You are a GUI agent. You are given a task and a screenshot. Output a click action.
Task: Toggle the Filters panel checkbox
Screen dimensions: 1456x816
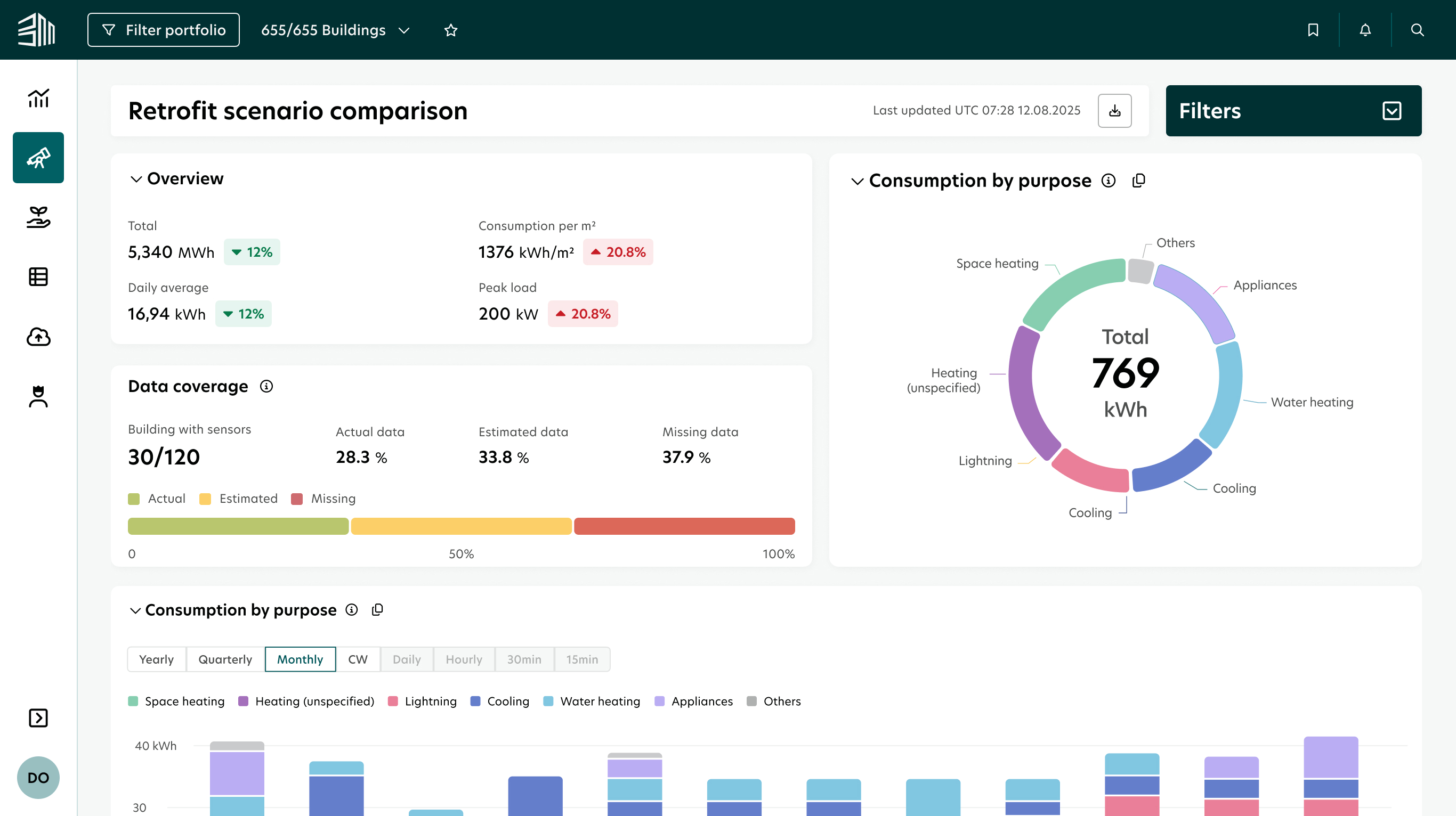(1392, 111)
